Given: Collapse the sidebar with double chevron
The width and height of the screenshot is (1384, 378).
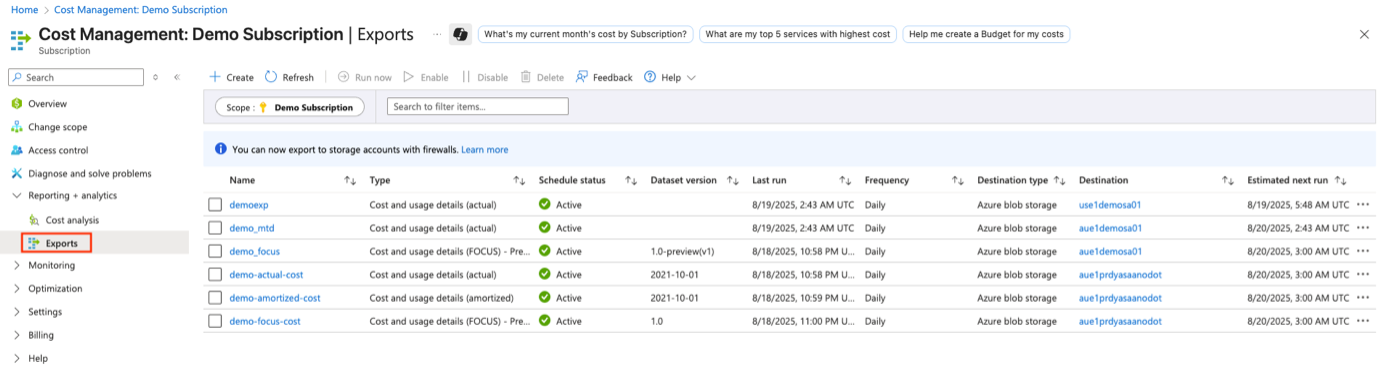Looking at the screenshot, I should click(177, 77).
